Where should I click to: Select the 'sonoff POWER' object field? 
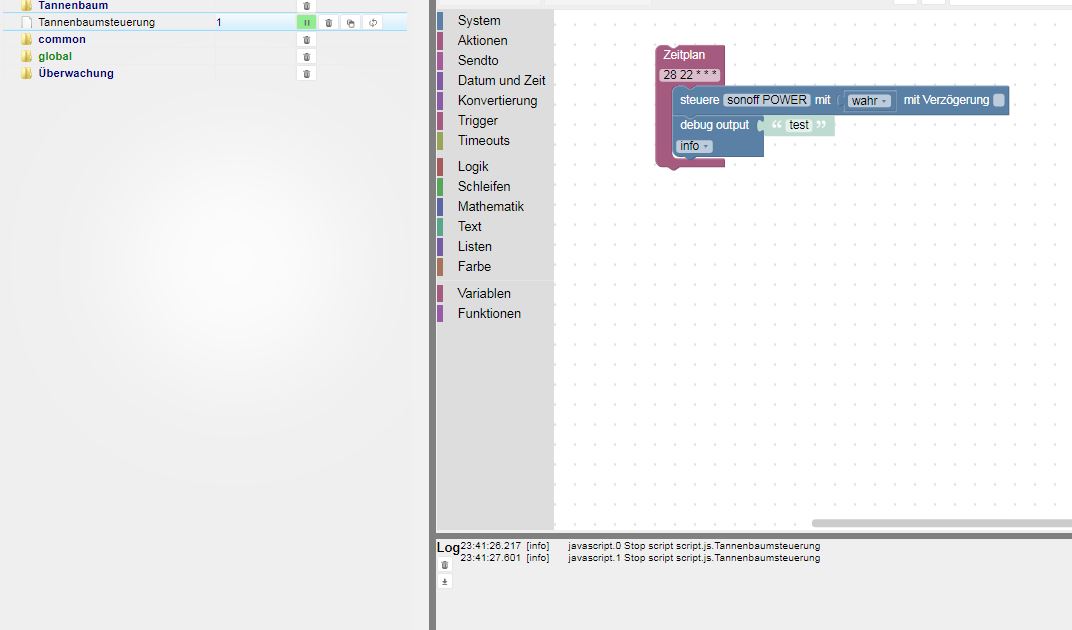coord(766,100)
